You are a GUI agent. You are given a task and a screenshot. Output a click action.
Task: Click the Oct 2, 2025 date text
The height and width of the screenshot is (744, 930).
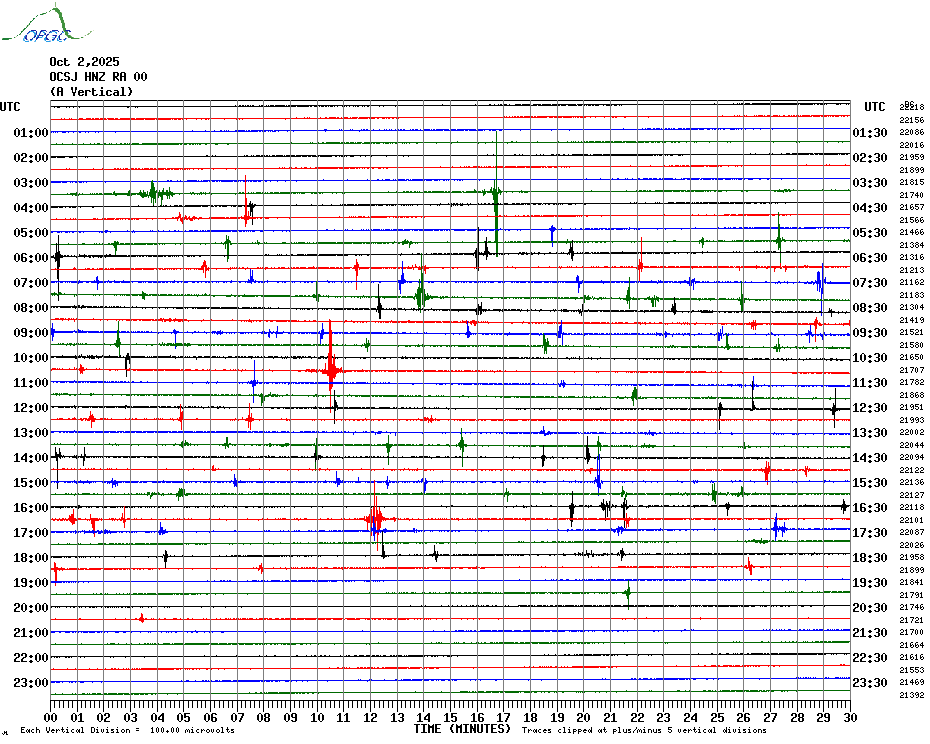coord(83,62)
